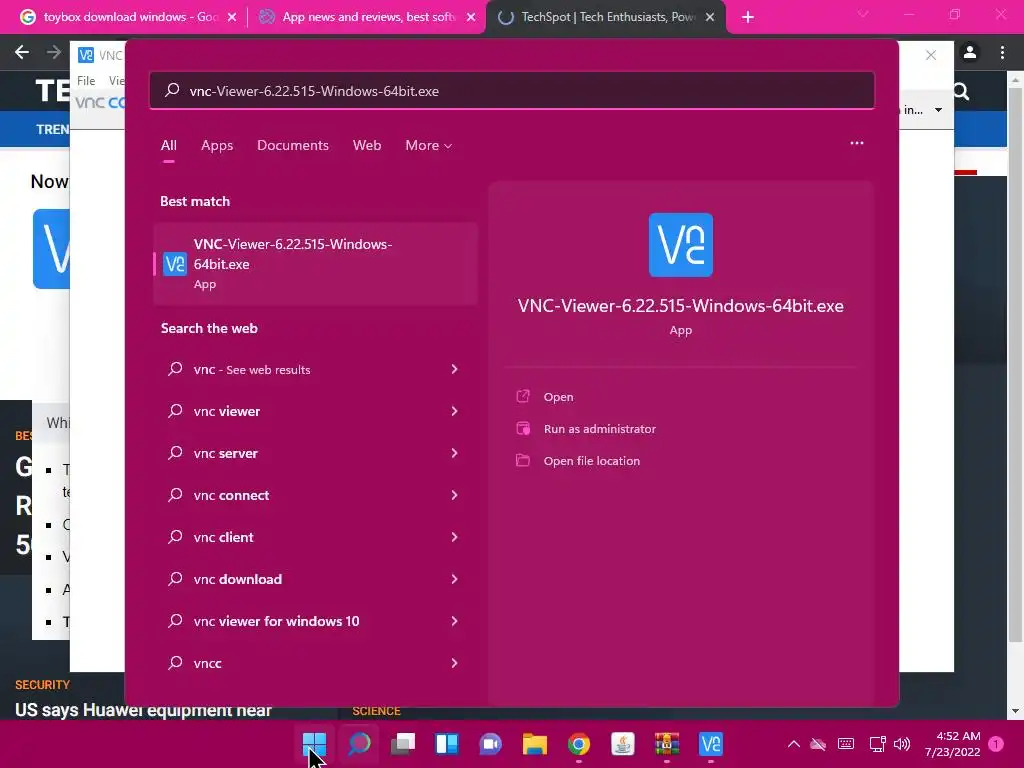Select the VNC-Viewer best match result
The image size is (1024, 768).
point(315,263)
